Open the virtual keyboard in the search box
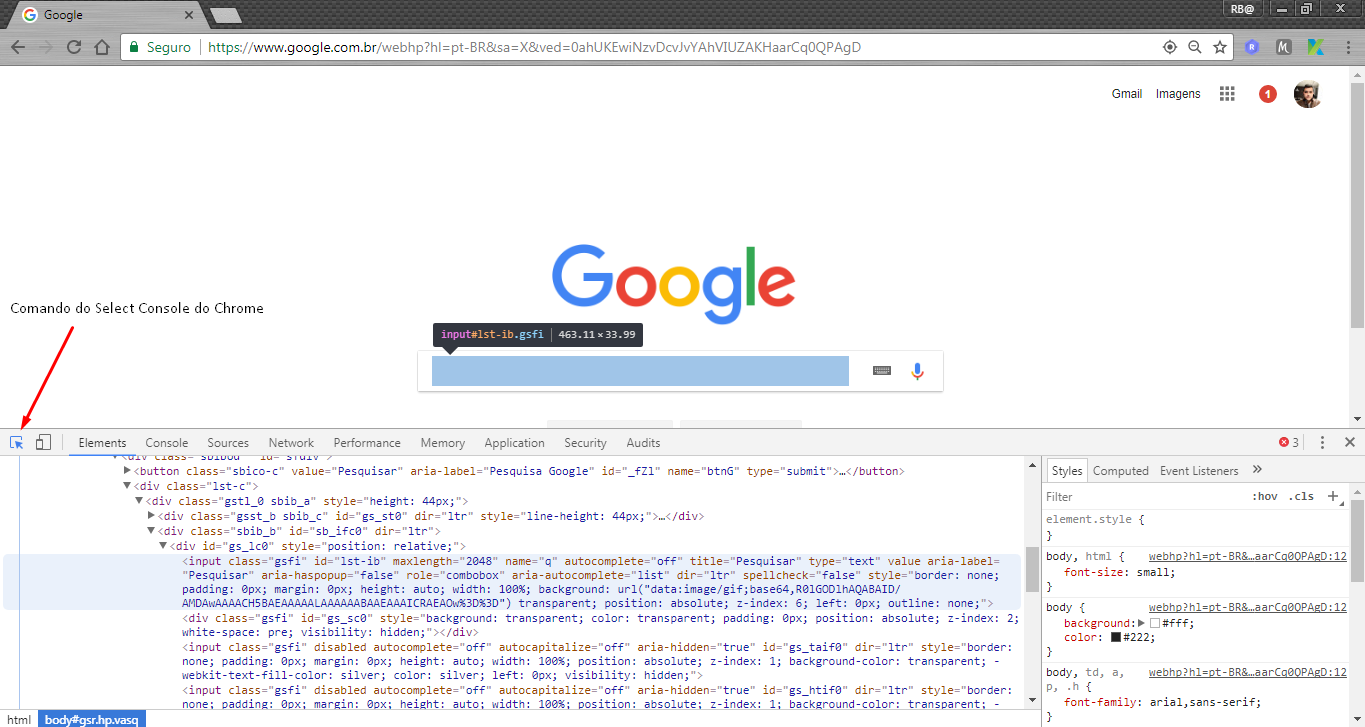The width and height of the screenshot is (1365, 727). (x=881, y=371)
